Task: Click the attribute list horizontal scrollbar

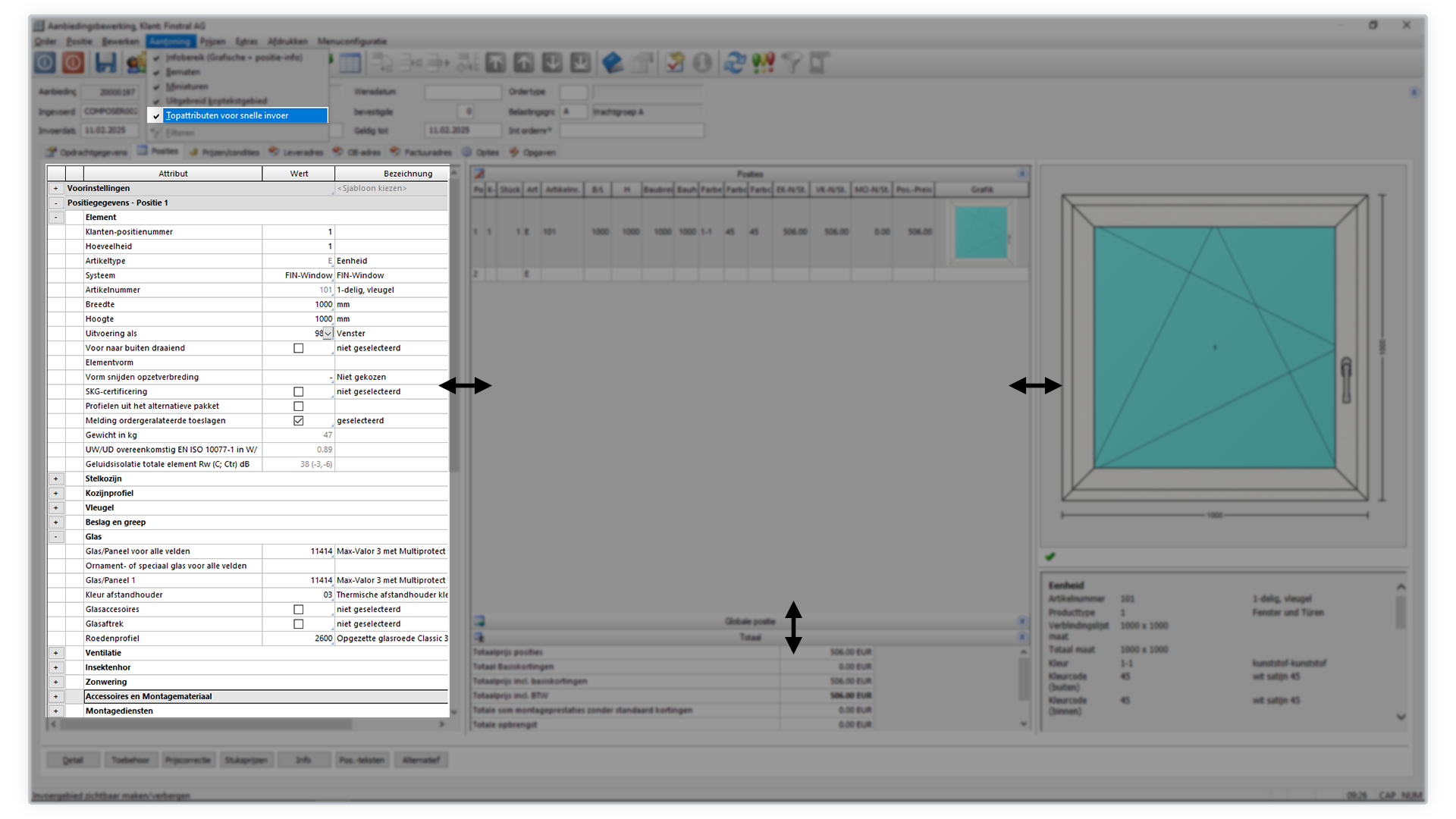Action: coord(206,724)
